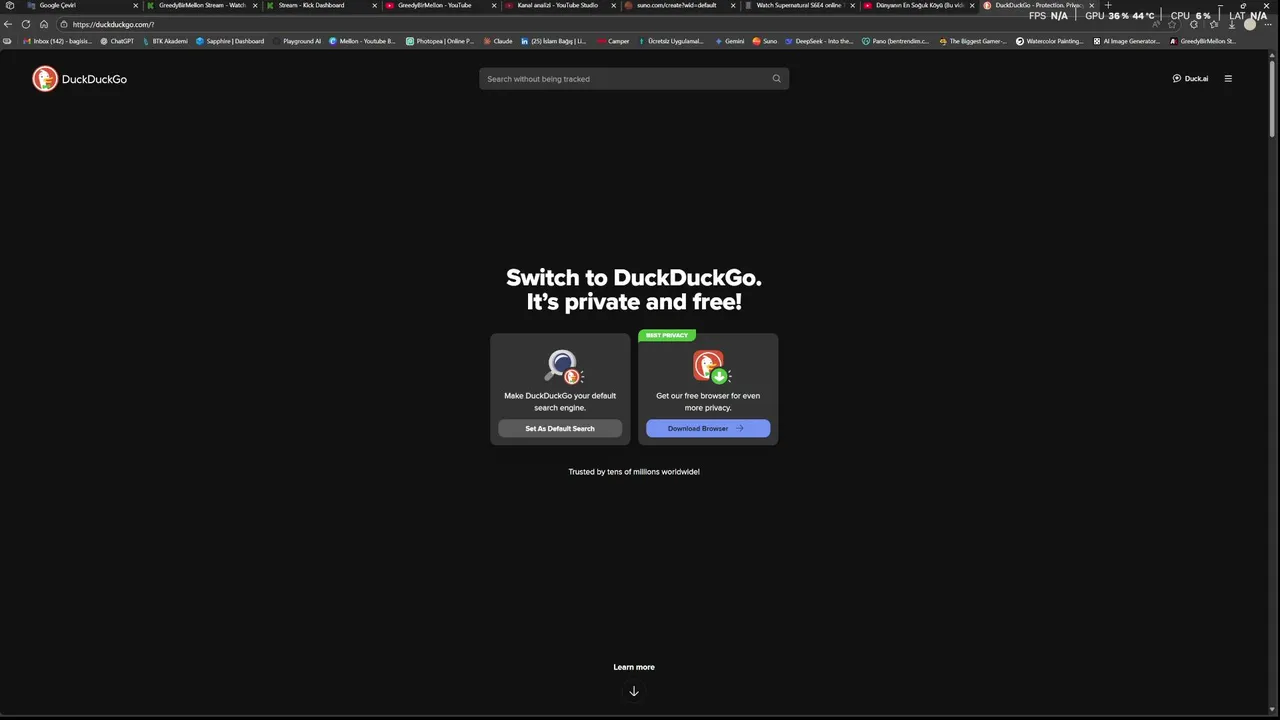Click the Download Browser button
The height and width of the screenshot is (720, 1280).
pyautogui.click(x=708, y=429)
